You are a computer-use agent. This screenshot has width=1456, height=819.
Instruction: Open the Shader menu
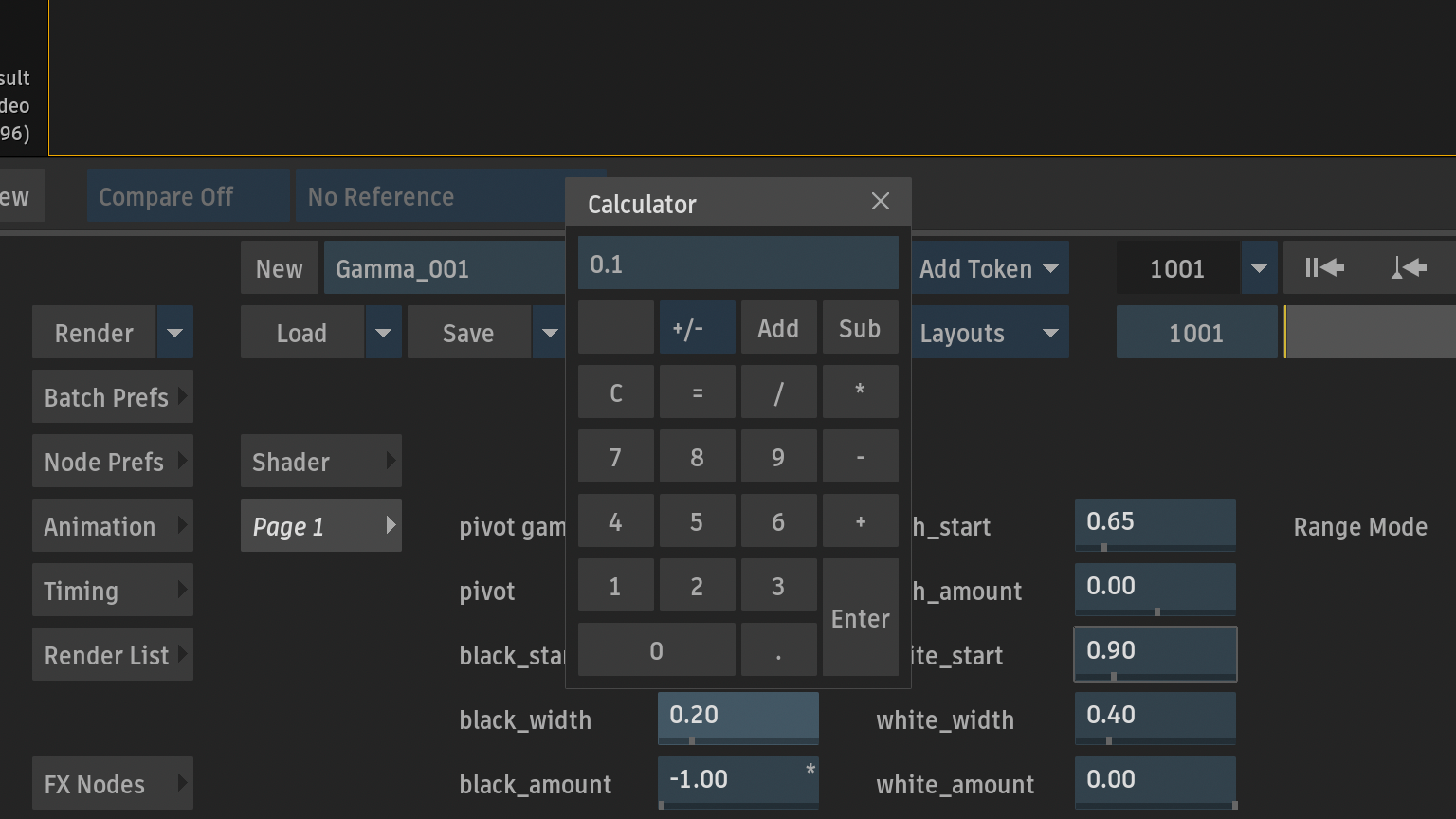point(321,462)
